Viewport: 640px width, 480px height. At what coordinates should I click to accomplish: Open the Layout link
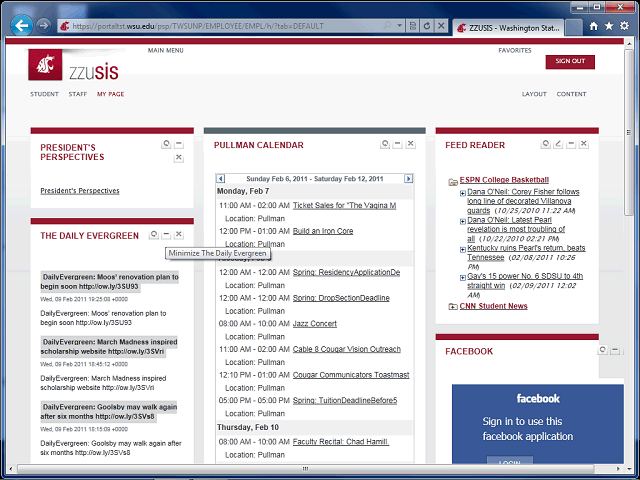[x=534, y=94]
